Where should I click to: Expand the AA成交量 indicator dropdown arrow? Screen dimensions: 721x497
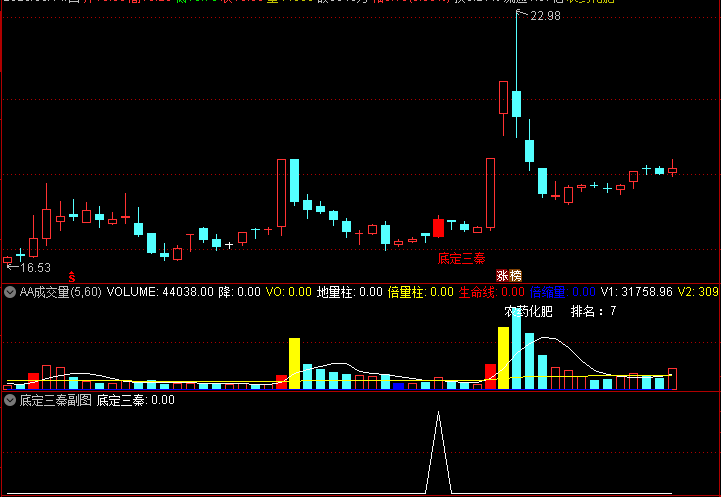coord(10,292)
